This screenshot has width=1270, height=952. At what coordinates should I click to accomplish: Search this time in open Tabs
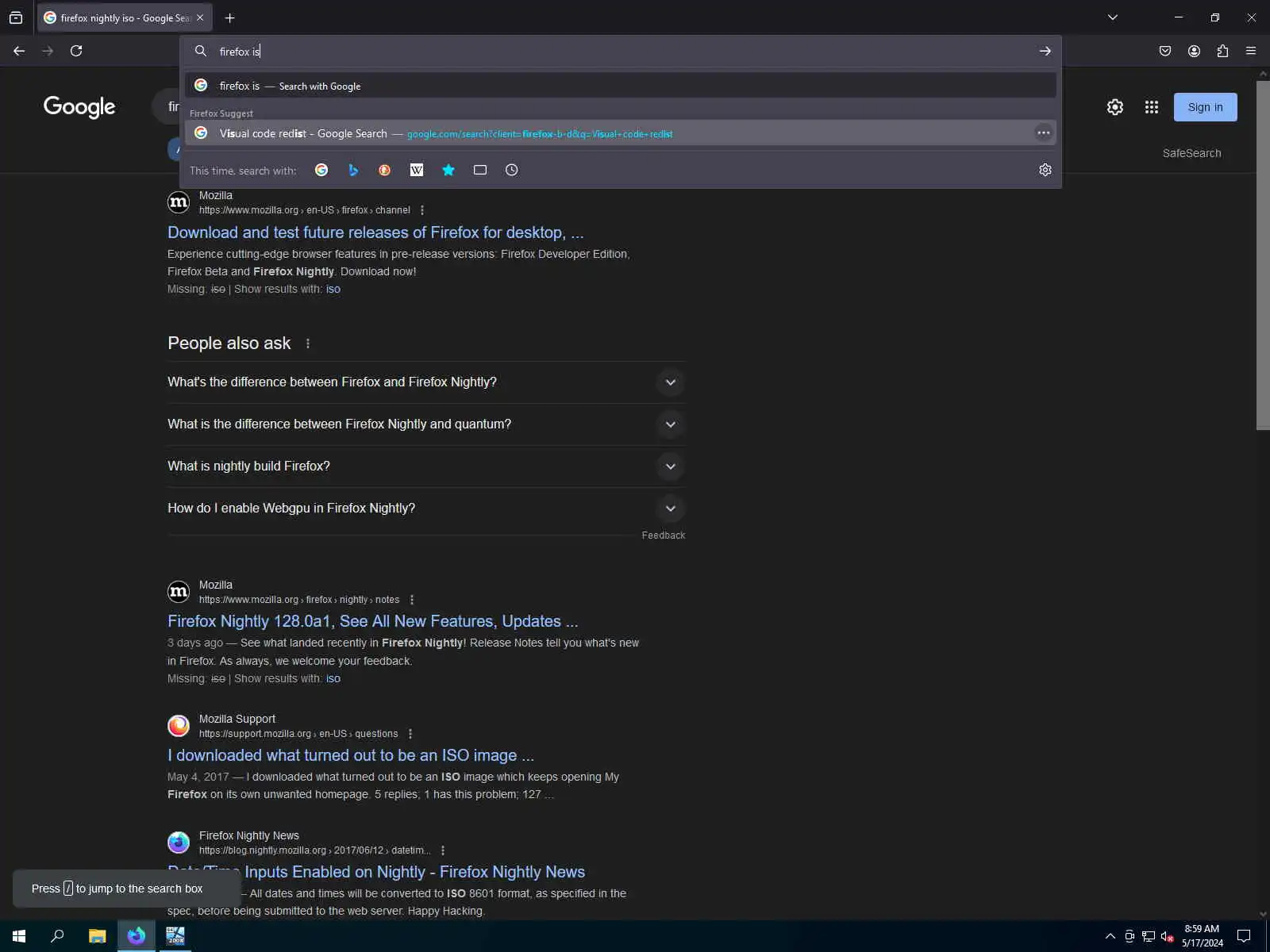(480, 170)
